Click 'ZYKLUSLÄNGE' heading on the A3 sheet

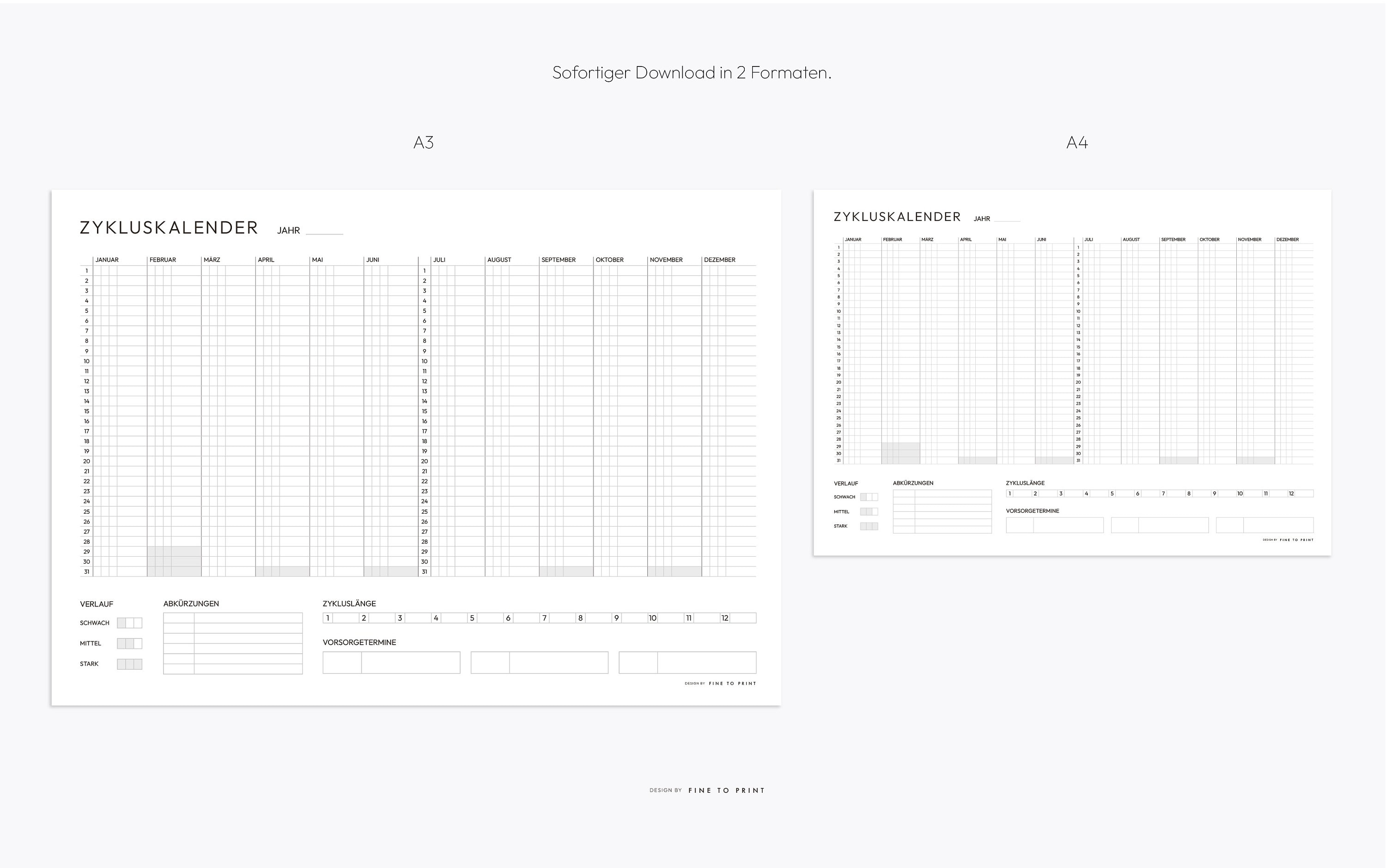click(x=349, y=604)
